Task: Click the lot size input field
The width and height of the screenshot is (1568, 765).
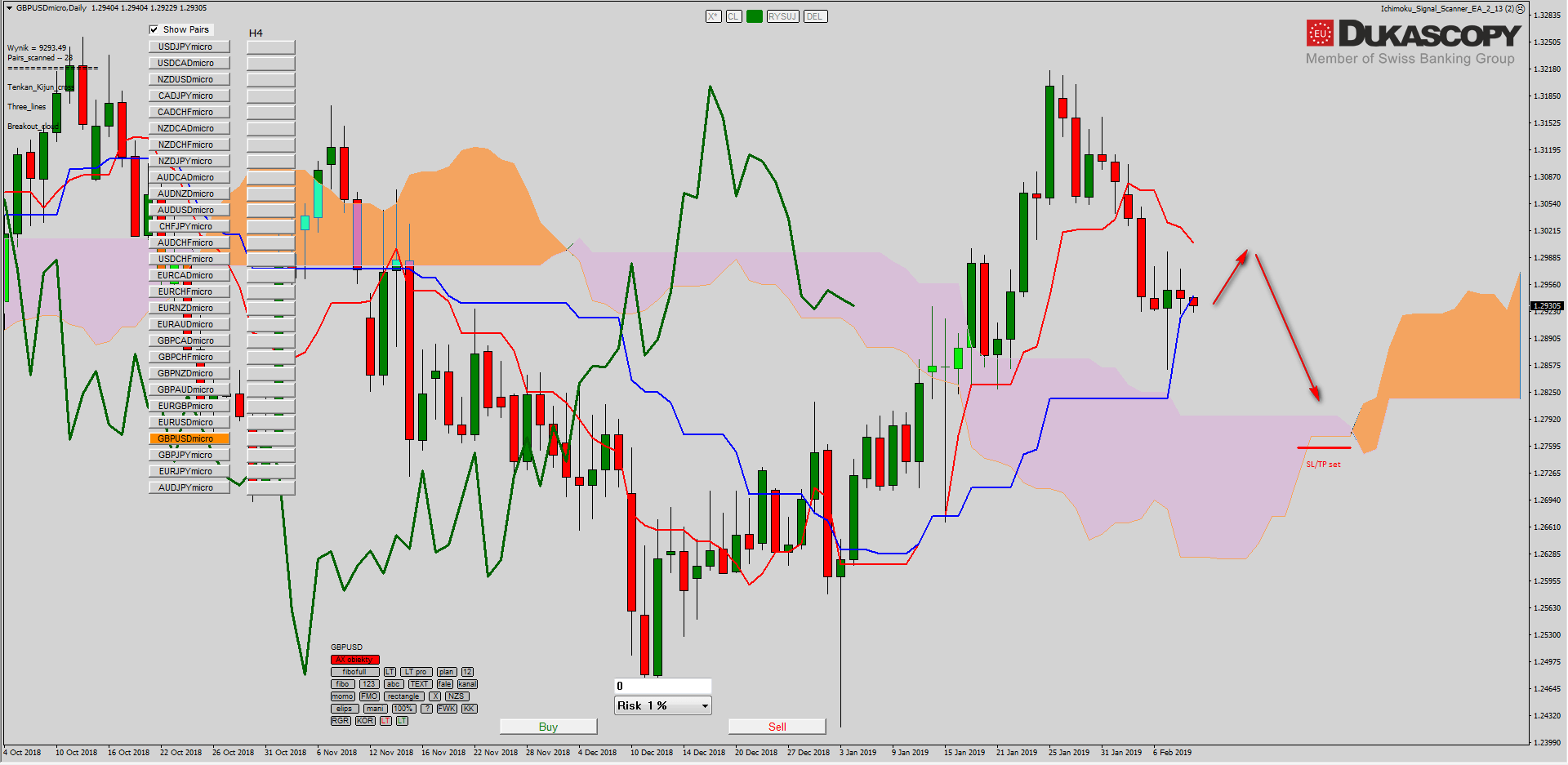Action: click(x=662, y=686)
